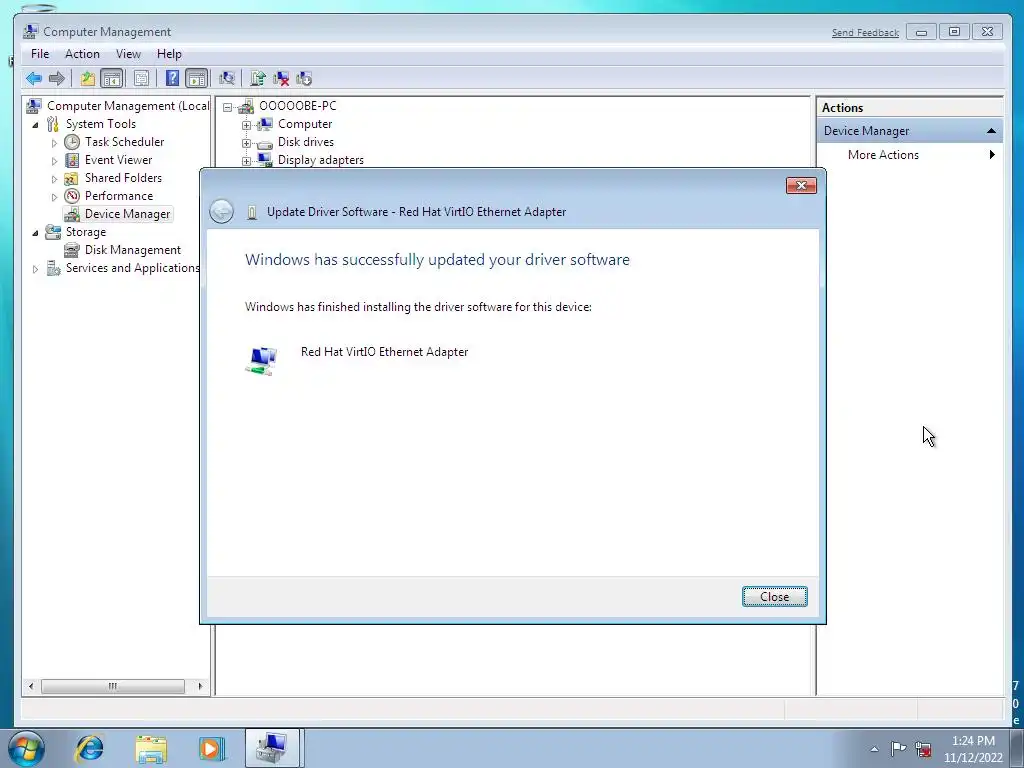1024x768 pixels.
Task: Select Performance in the tree
Action: click(119, 196)
